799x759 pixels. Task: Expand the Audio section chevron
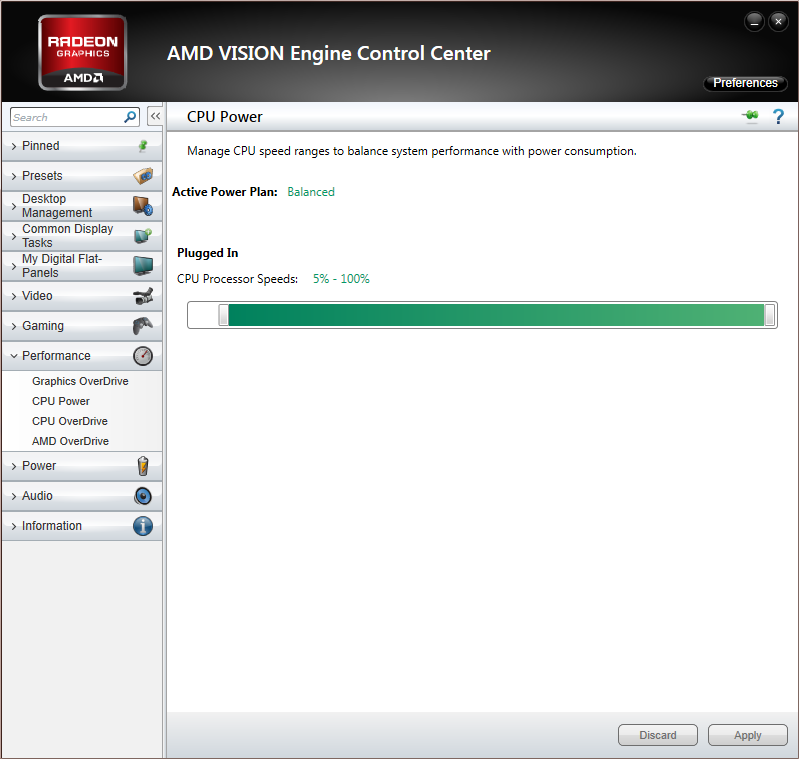[14, 497]
